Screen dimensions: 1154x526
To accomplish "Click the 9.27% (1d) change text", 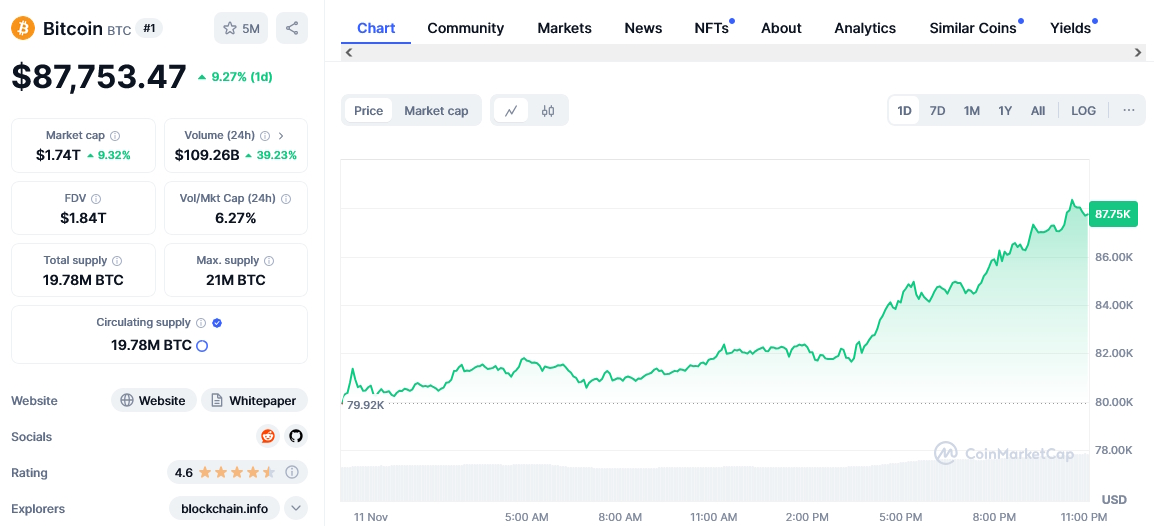I will pyautogui.click(x=241, y=77).
